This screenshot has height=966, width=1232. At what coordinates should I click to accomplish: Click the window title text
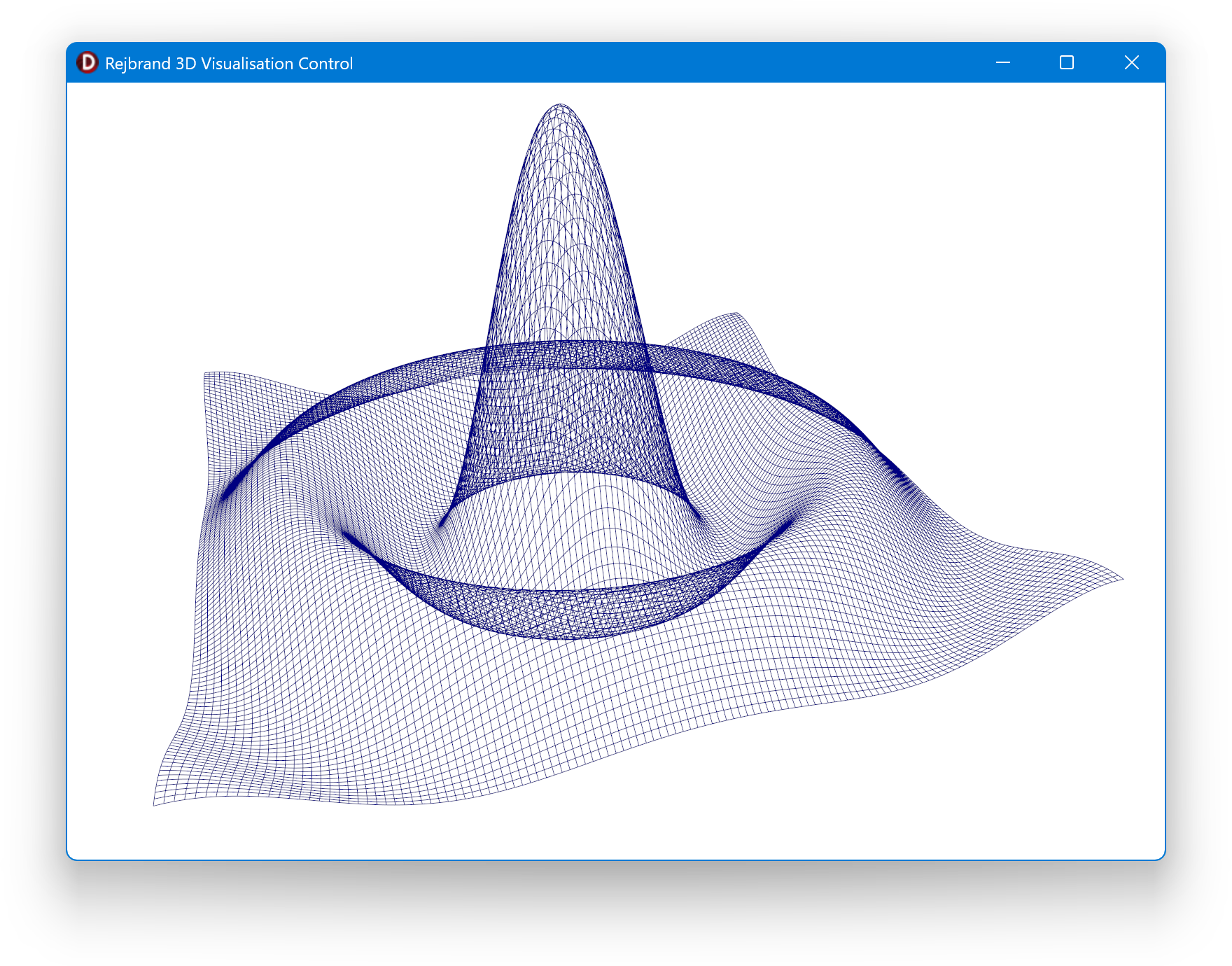228,64
